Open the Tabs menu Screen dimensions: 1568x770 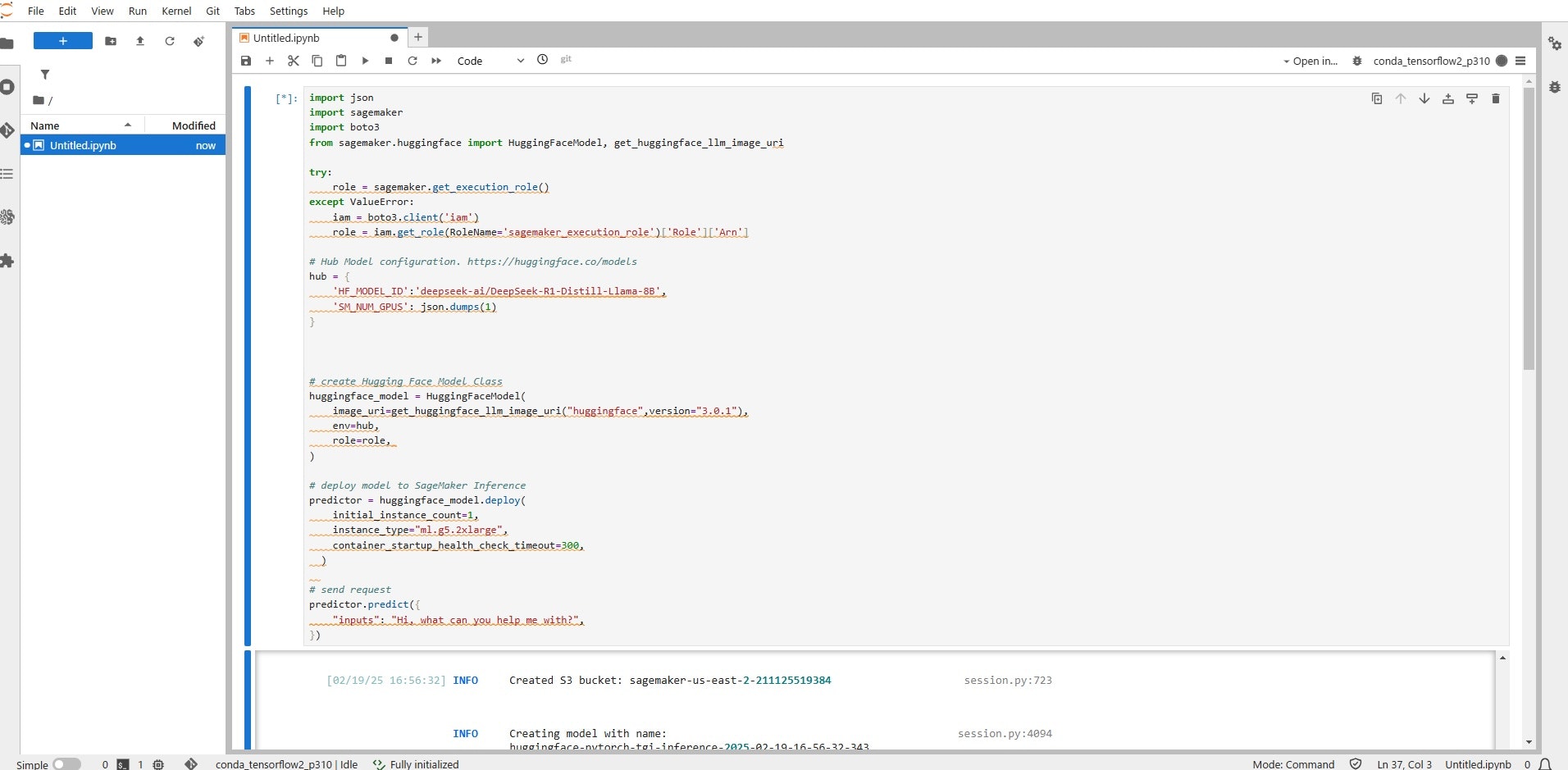pos(244,11)
